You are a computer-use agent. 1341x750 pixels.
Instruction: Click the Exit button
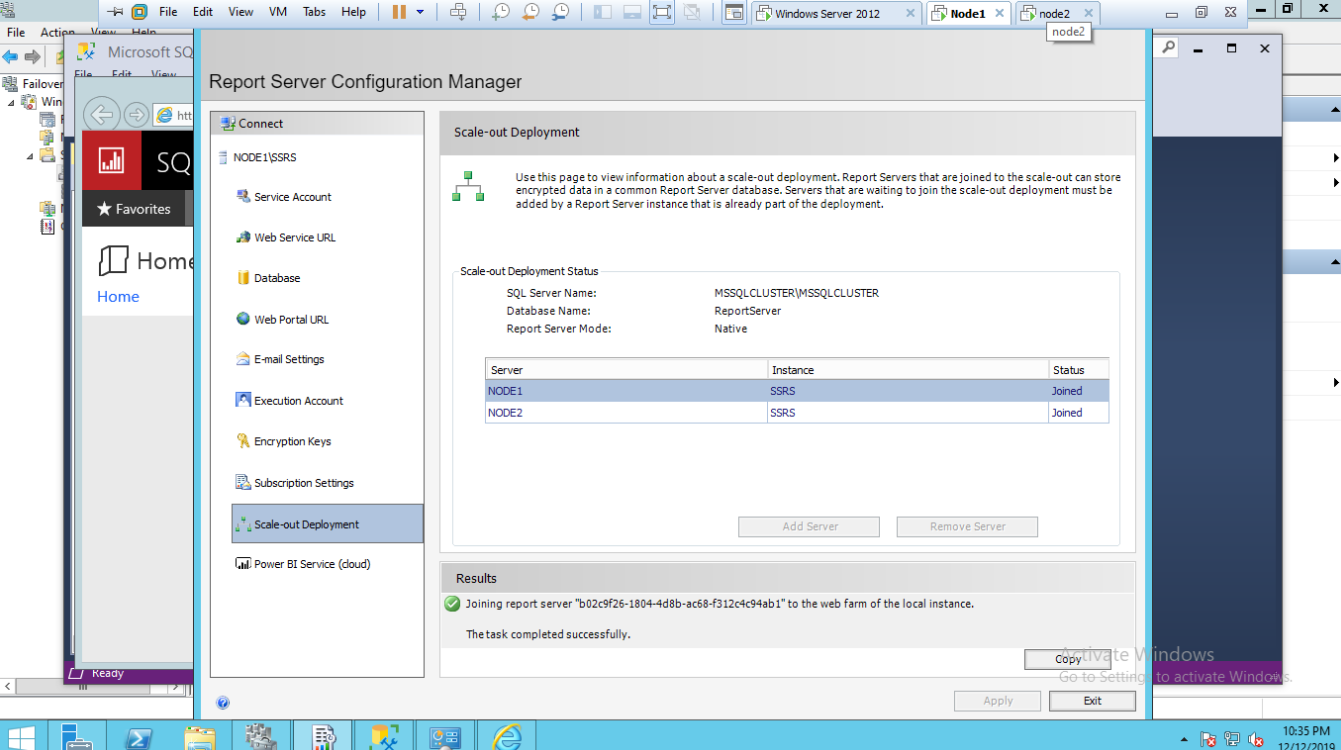click(x=1092, y=701)
